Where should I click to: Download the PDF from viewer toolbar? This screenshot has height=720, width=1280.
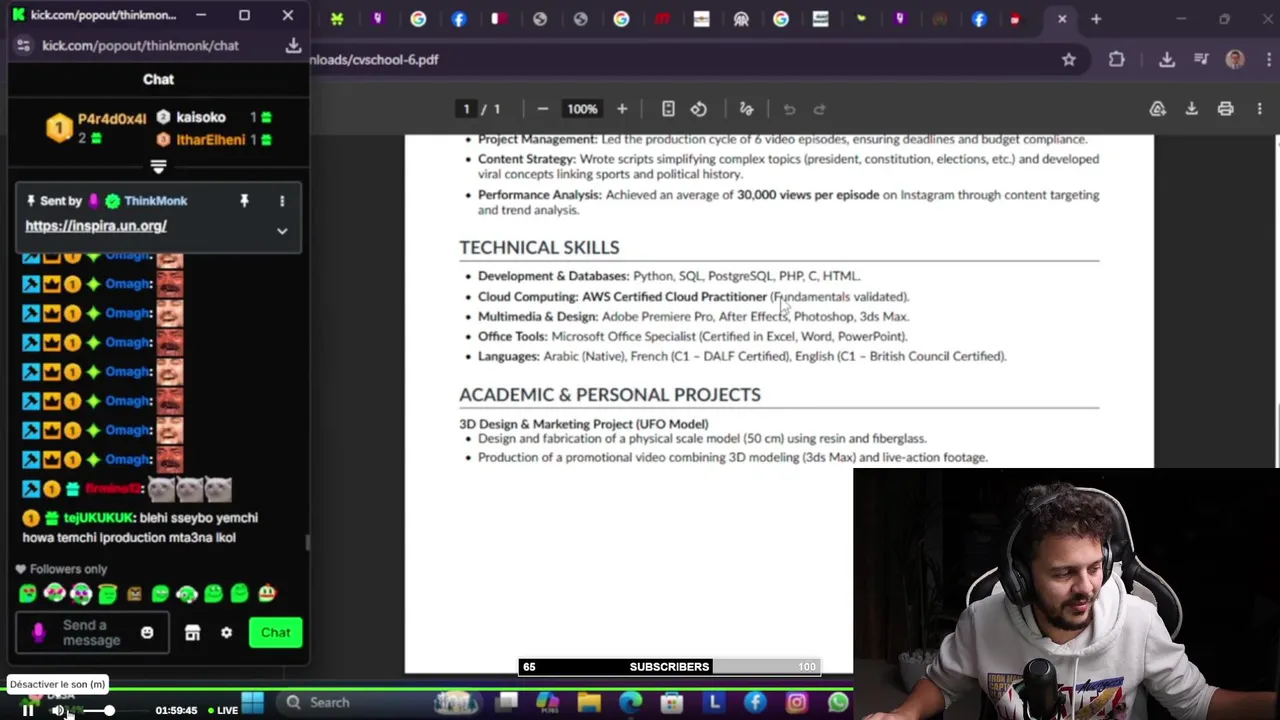[1191, 109]
